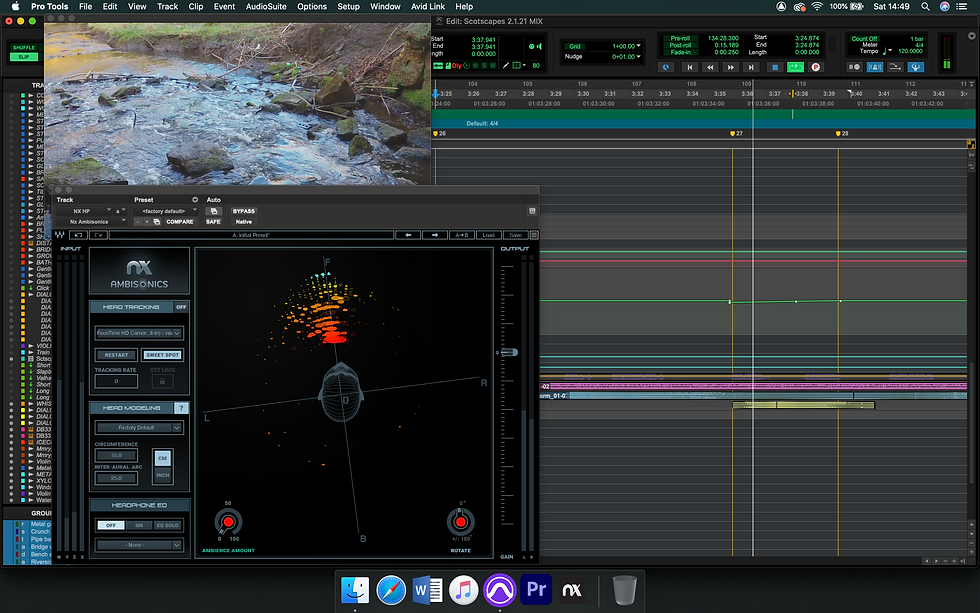Click the BYPASS plugin button
980x613 pixels.
pos(244,211)
